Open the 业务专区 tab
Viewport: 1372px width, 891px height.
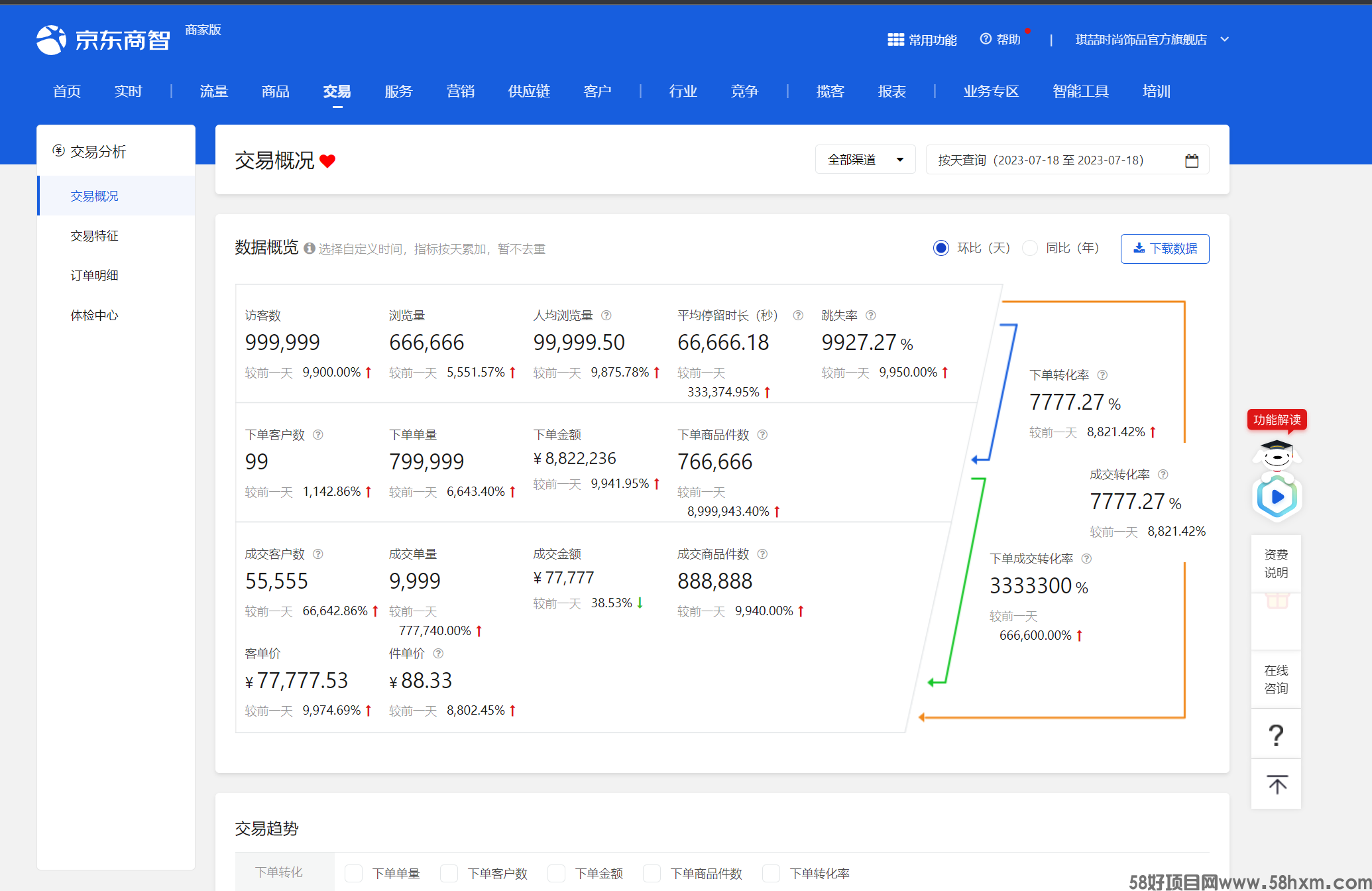click(x=992, y=91)
